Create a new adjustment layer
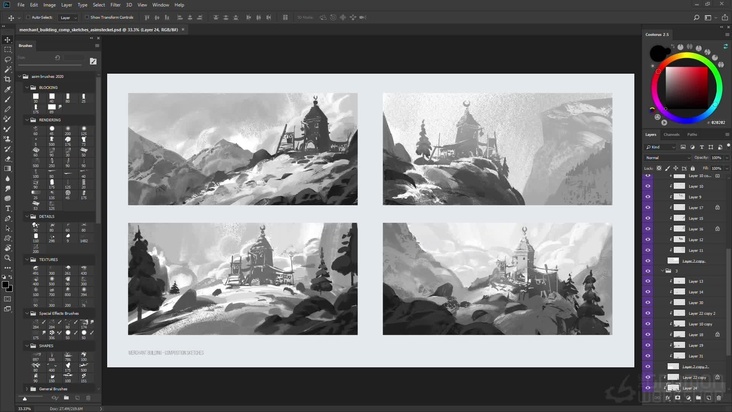This screenshot has width=732, height=412. coord(688,398)
